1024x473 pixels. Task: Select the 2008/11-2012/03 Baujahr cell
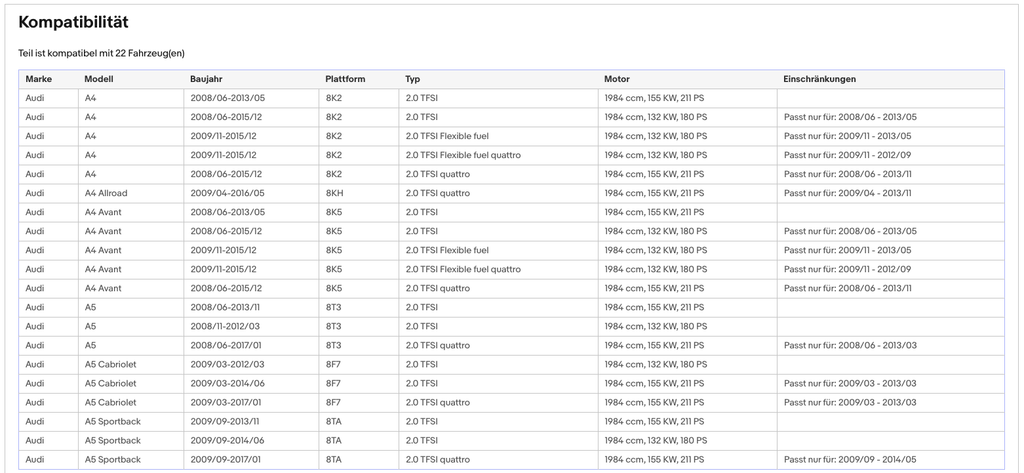251,326
